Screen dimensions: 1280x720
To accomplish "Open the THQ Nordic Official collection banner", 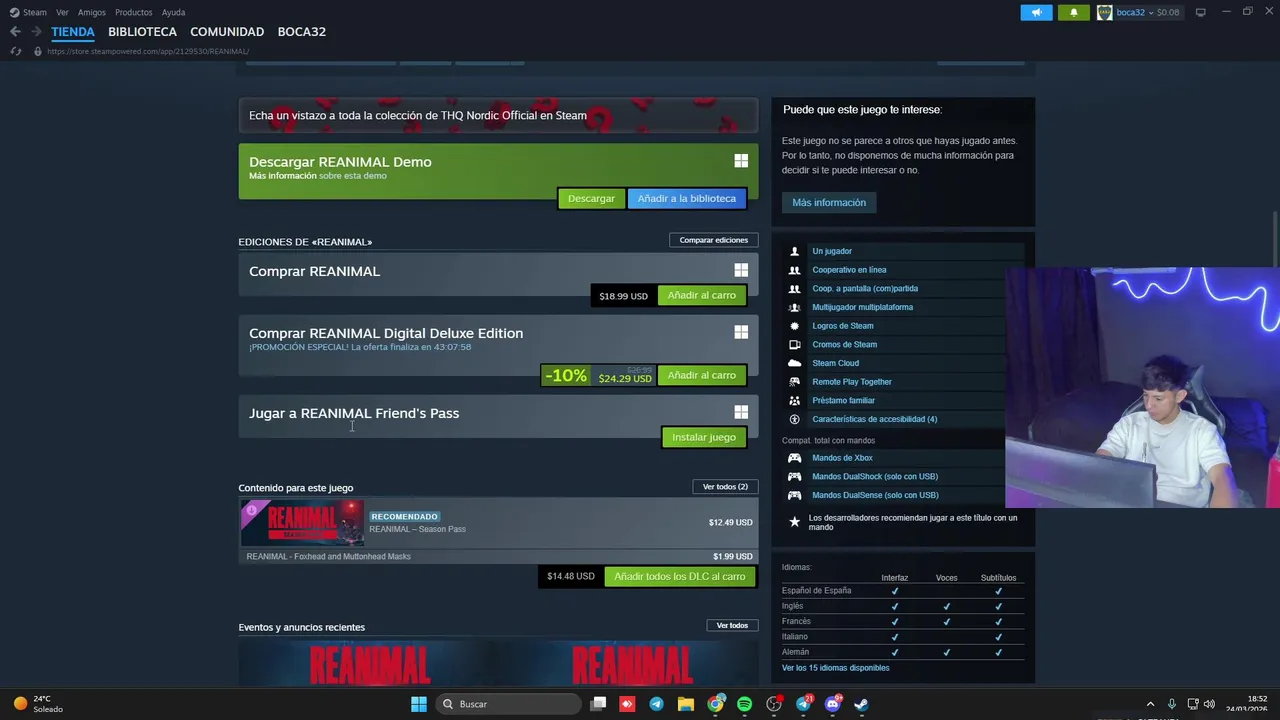I will [x=498, y=115].
